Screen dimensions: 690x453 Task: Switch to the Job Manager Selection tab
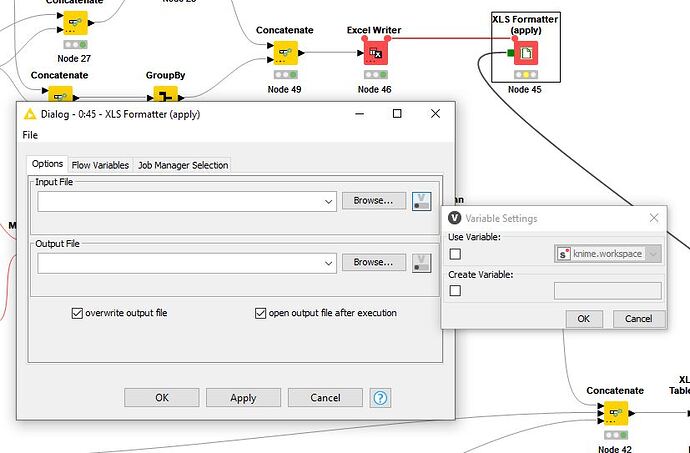183,165
